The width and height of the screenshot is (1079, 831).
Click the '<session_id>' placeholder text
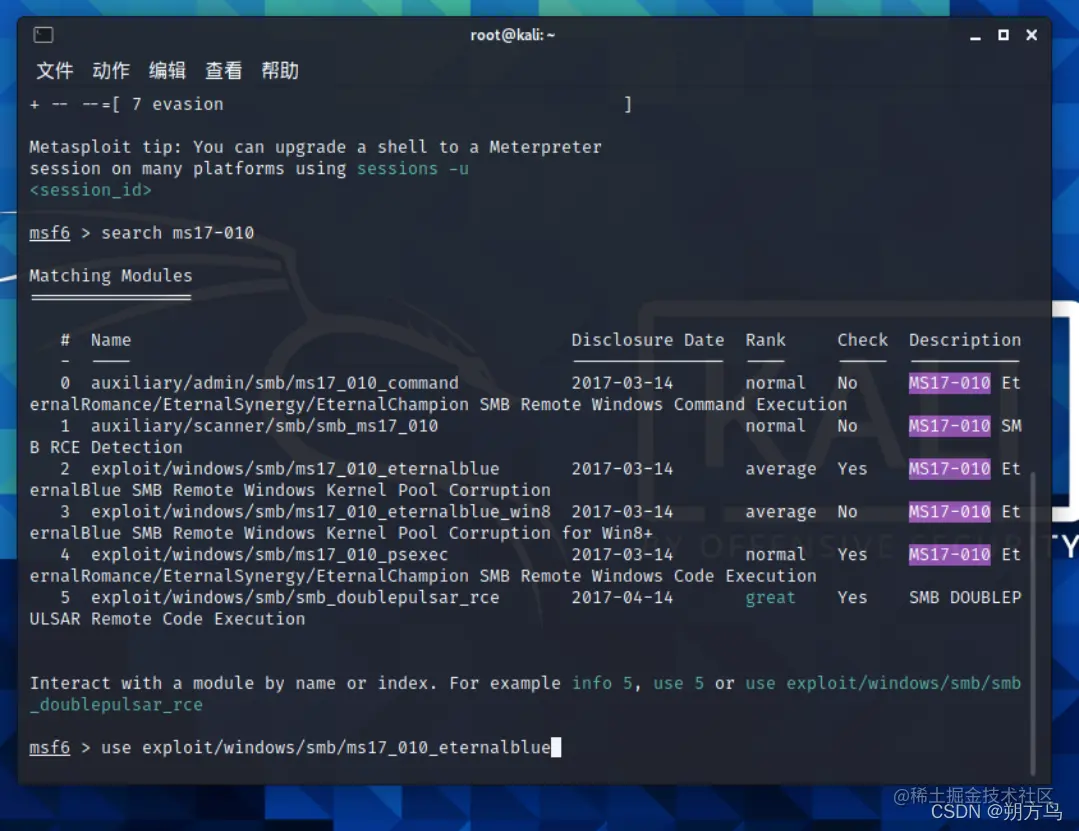tap(90, 190)
